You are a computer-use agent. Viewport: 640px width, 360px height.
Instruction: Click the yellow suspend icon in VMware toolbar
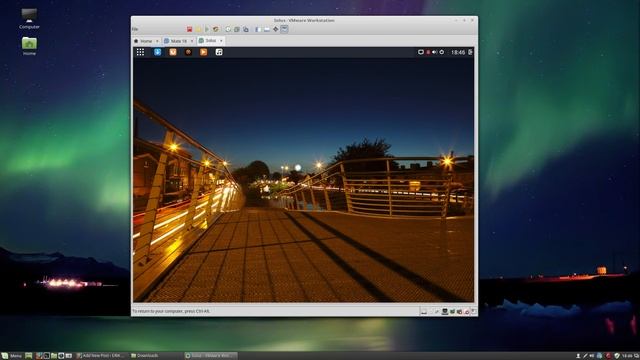click(198, 29)
